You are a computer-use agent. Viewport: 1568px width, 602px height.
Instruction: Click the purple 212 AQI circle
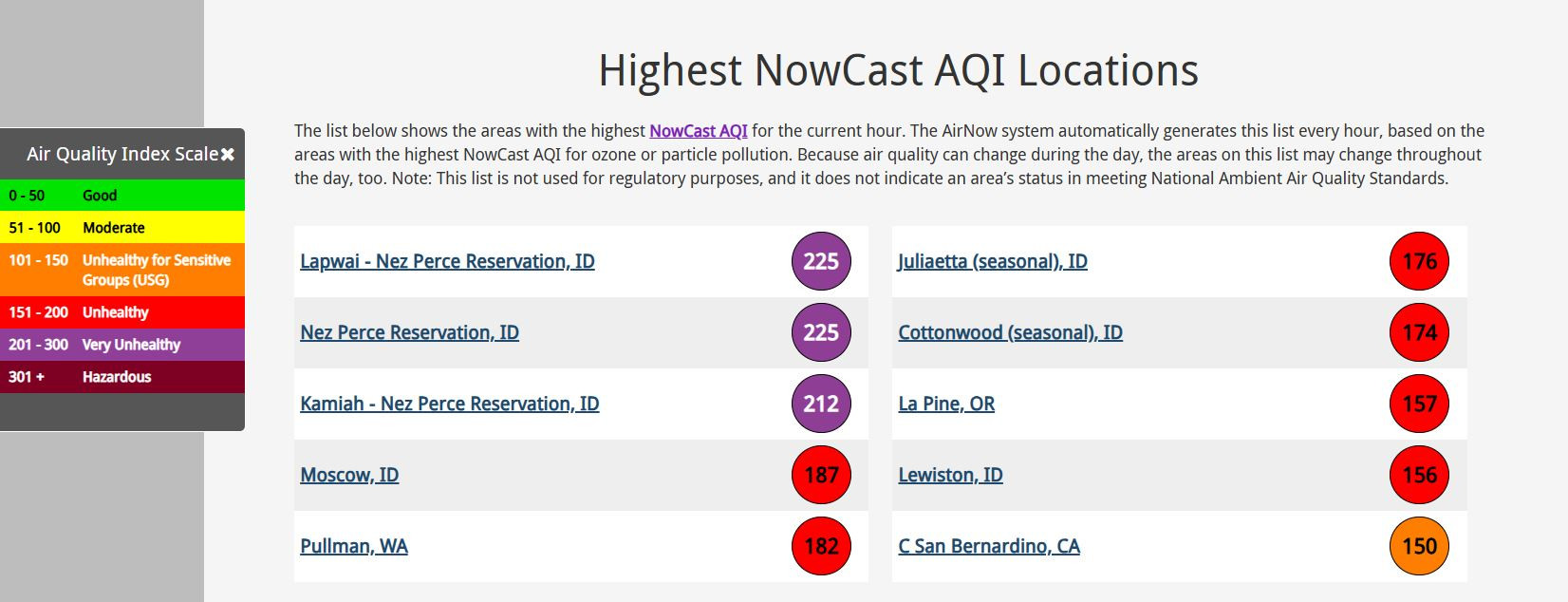pyautogui.click(x=821, y=404)
